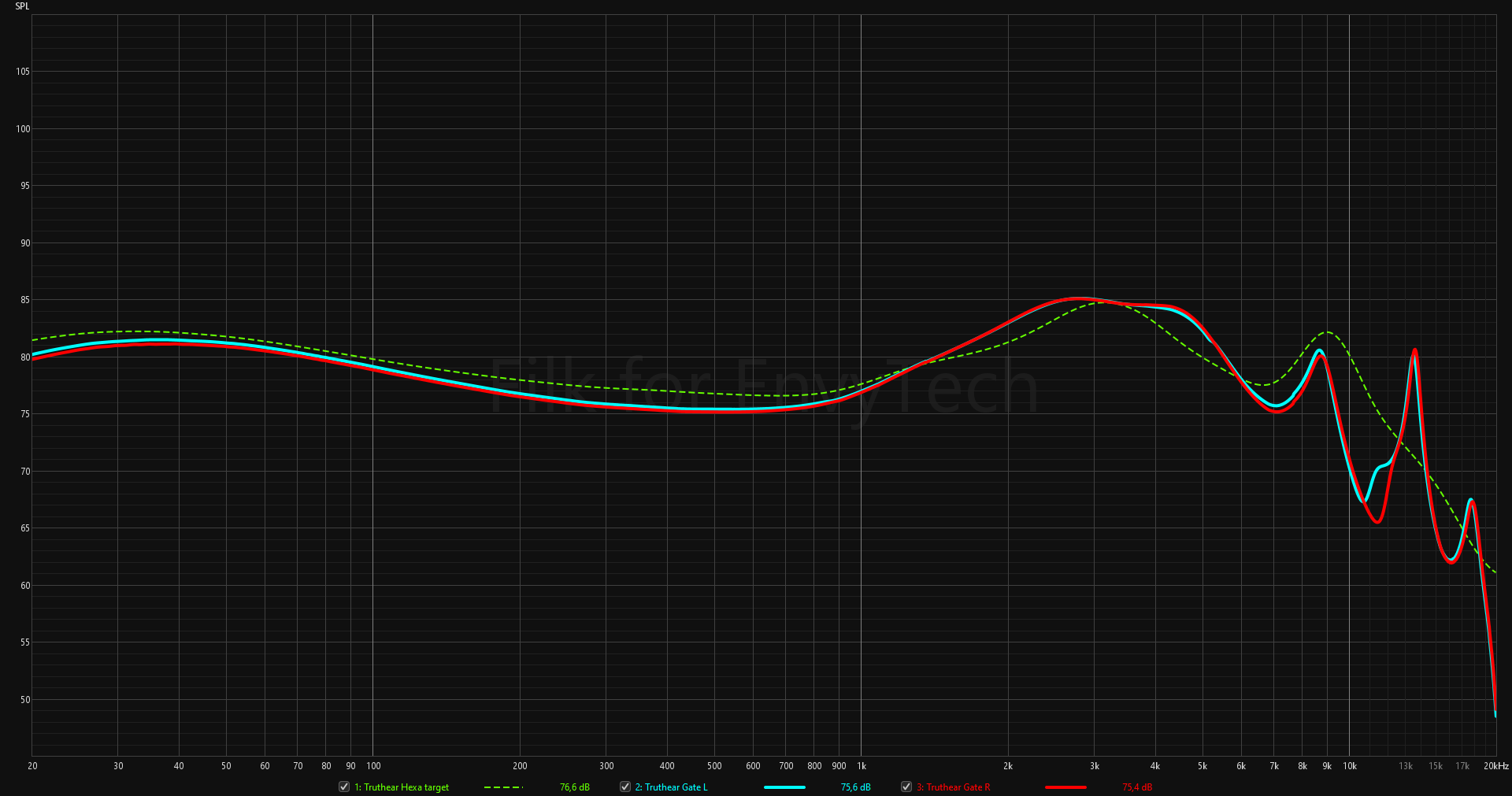Click the 75,4 dB readout value
The height and width of the screenshot is (796, 1512).
tap(1137, 787)
